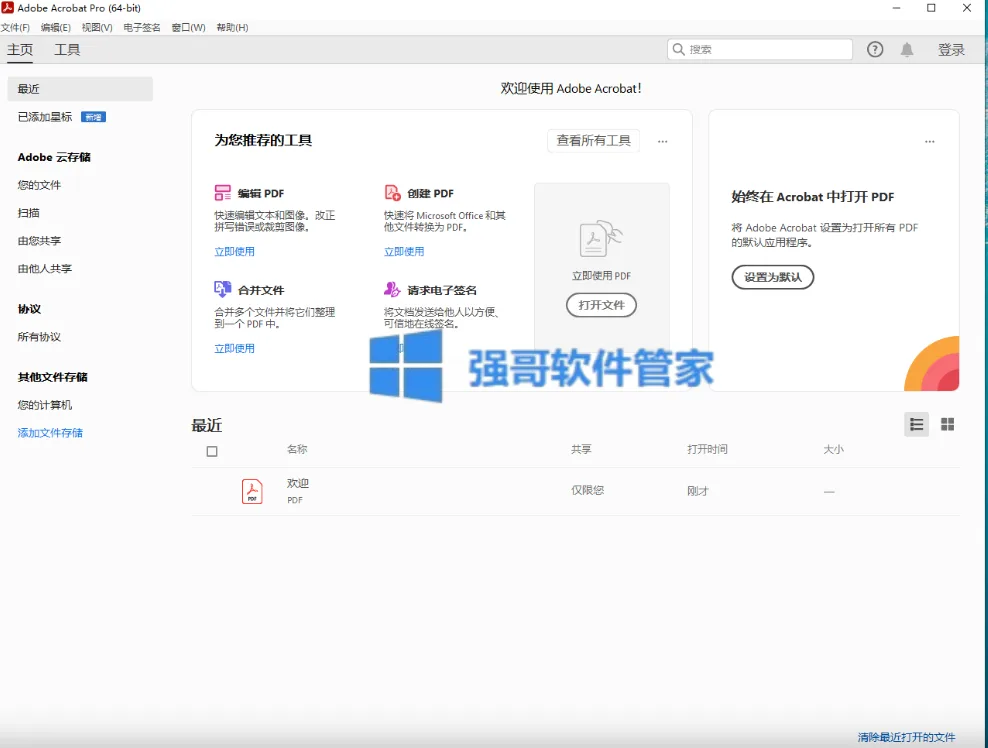Click the Request e-signature (请求电子签名) icon
This screenshot has height=748, width=988.
[392, 289]
